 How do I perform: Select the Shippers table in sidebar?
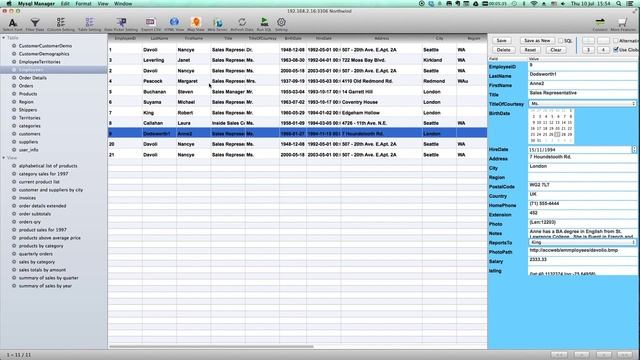click(28, 110)
